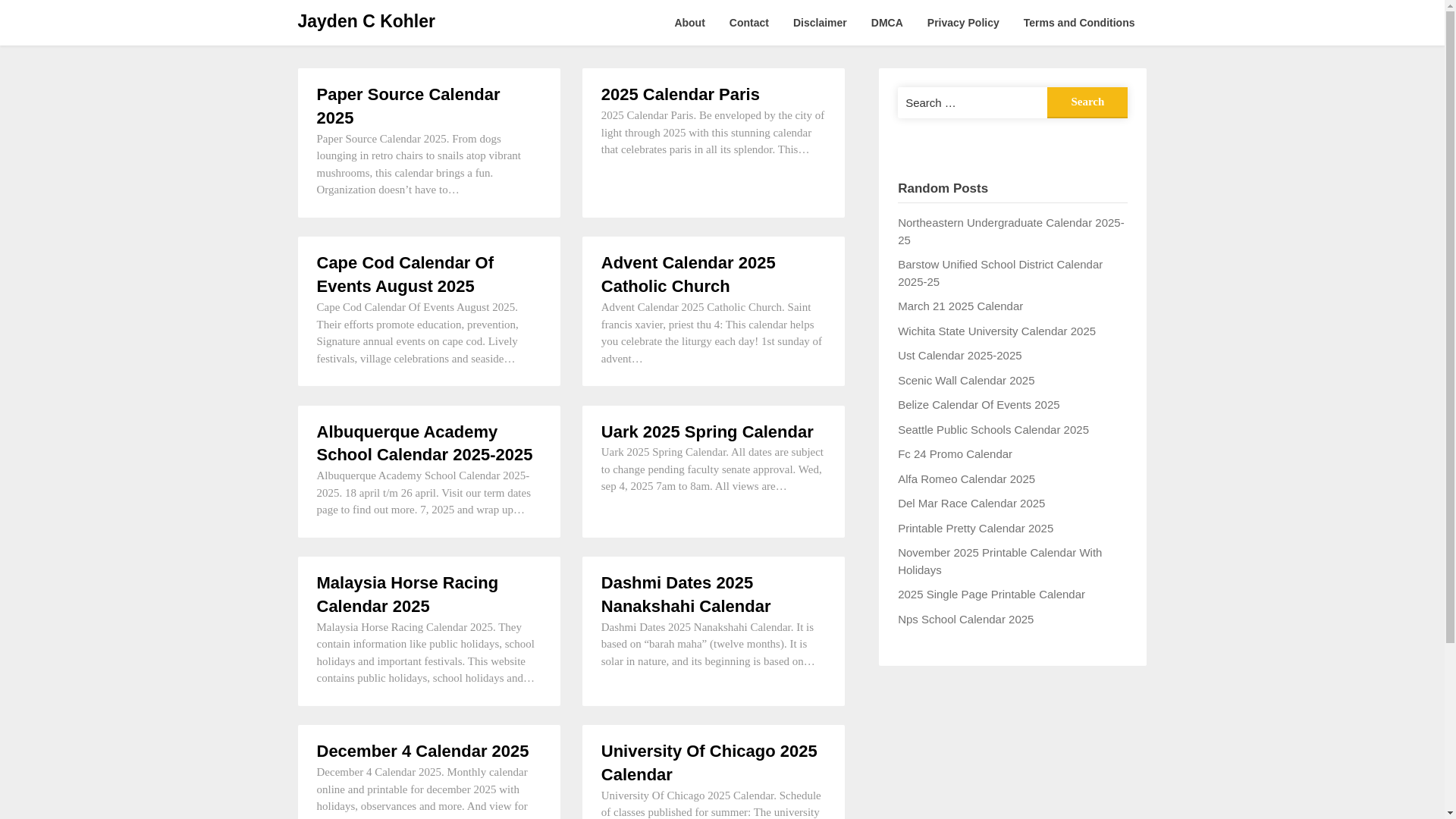The width and height of the screenshot is (1456, 819).
Task: Select DMCA in the top navigation
Action: coord(886,23)
